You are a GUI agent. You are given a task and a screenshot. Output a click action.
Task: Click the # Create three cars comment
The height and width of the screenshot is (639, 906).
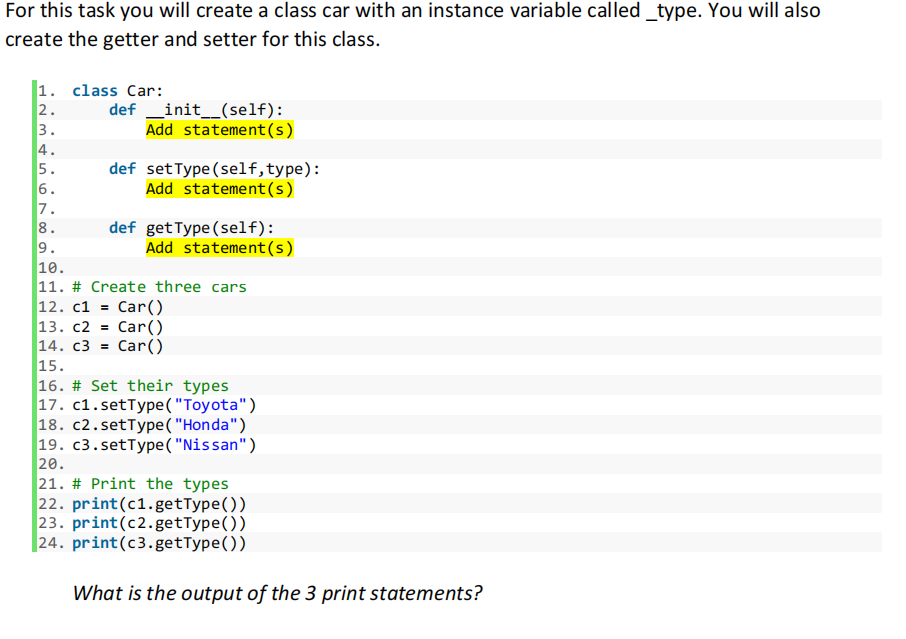[x=159, y=286]
